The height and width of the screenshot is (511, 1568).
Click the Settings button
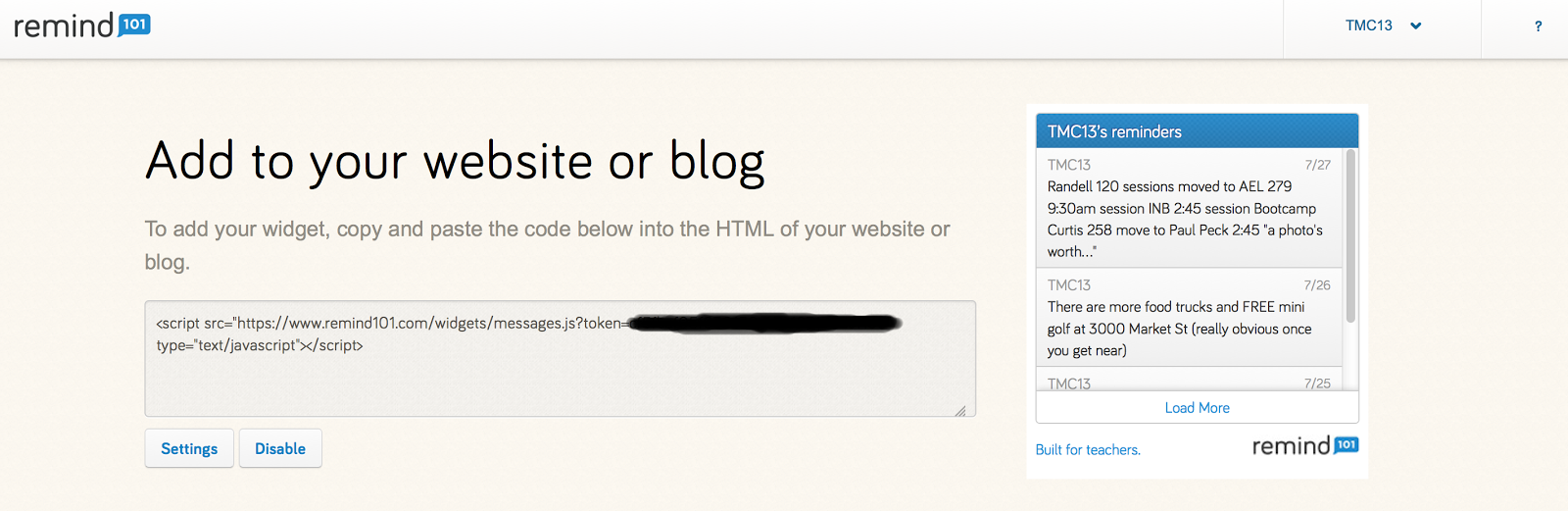coord(189,448)
